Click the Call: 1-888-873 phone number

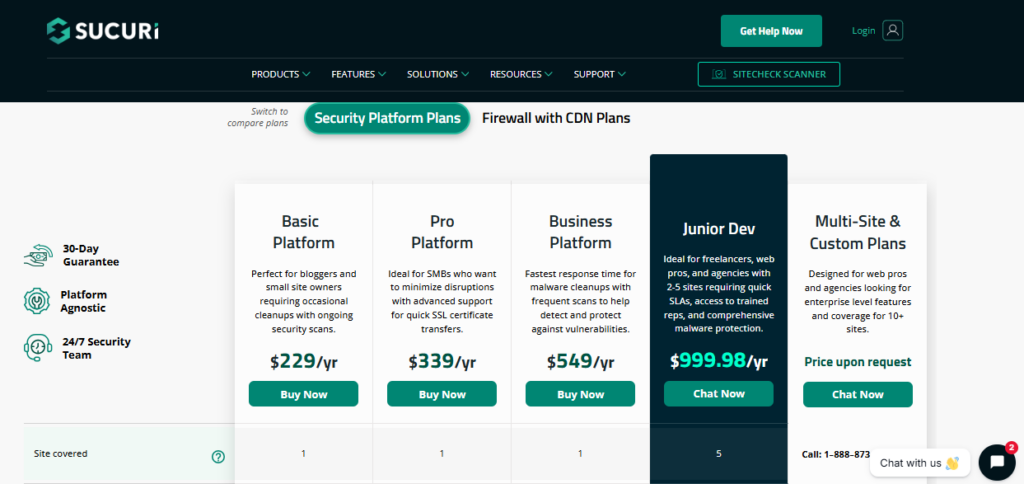point(836,454)
